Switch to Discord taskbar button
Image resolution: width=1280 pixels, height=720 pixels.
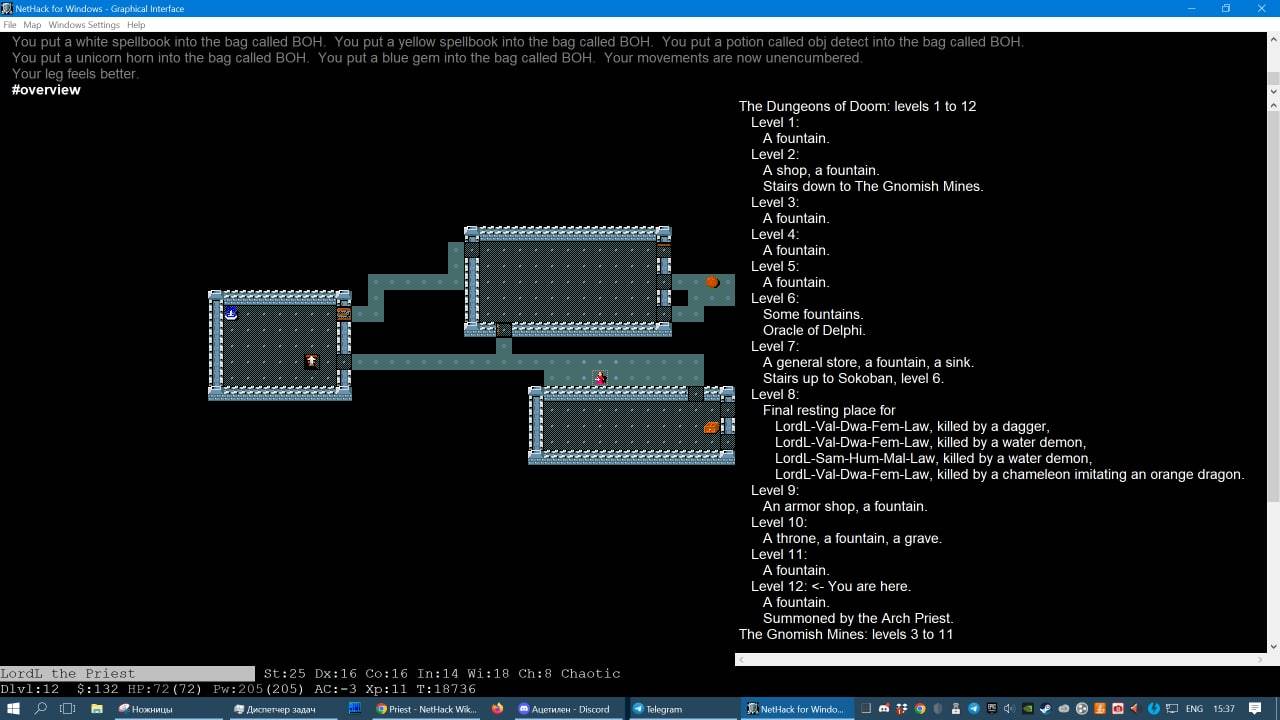[x=566, y=709]
